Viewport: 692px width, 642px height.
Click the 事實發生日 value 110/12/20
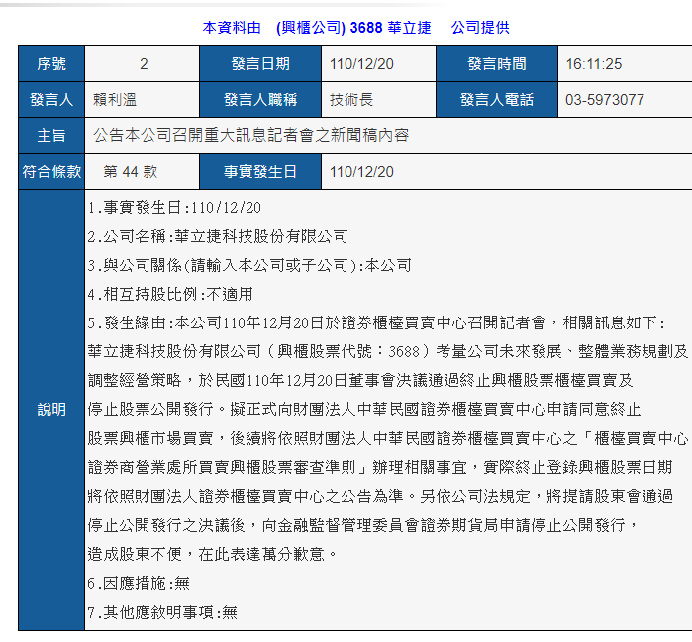point(361,172)
